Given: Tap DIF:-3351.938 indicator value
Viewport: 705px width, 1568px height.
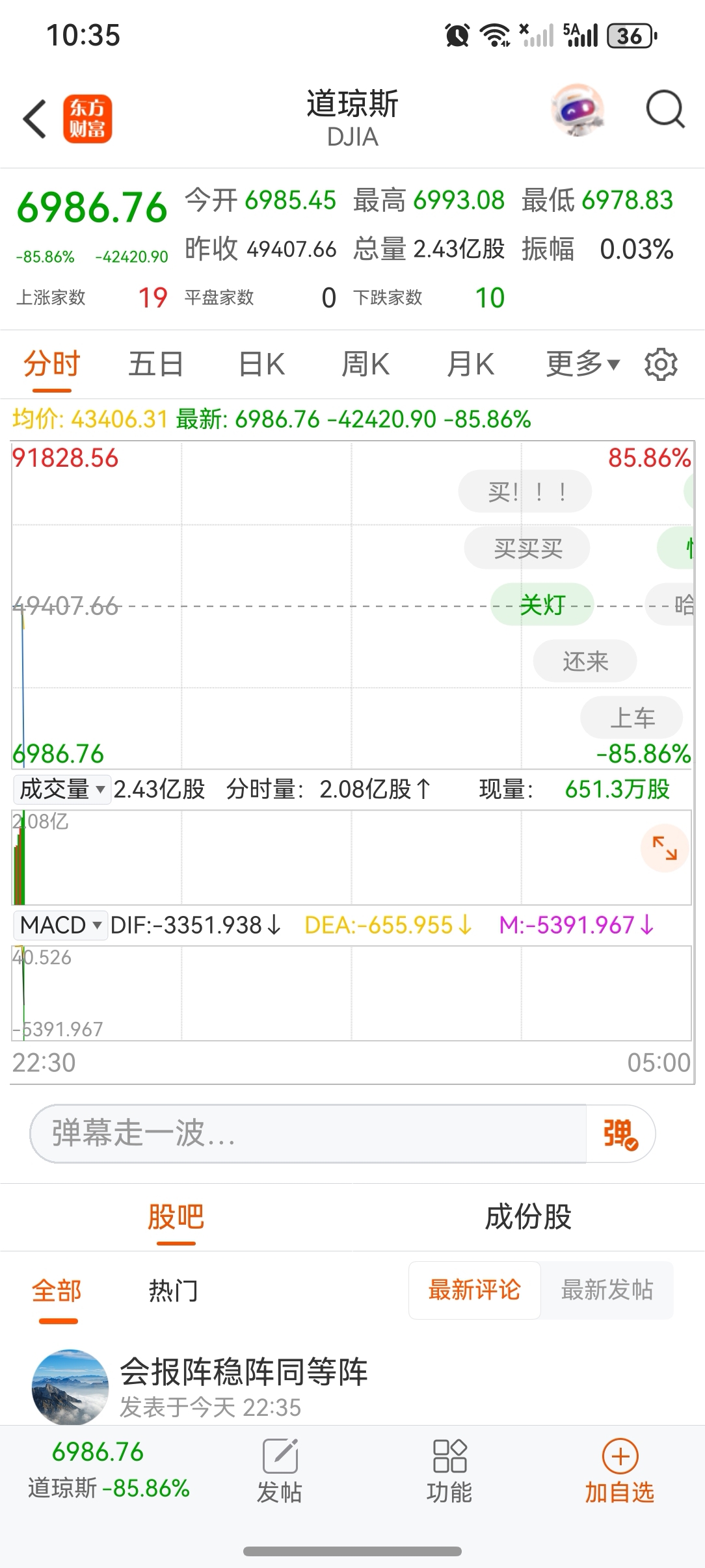Looking at the screenshot, I should (196, 925).
